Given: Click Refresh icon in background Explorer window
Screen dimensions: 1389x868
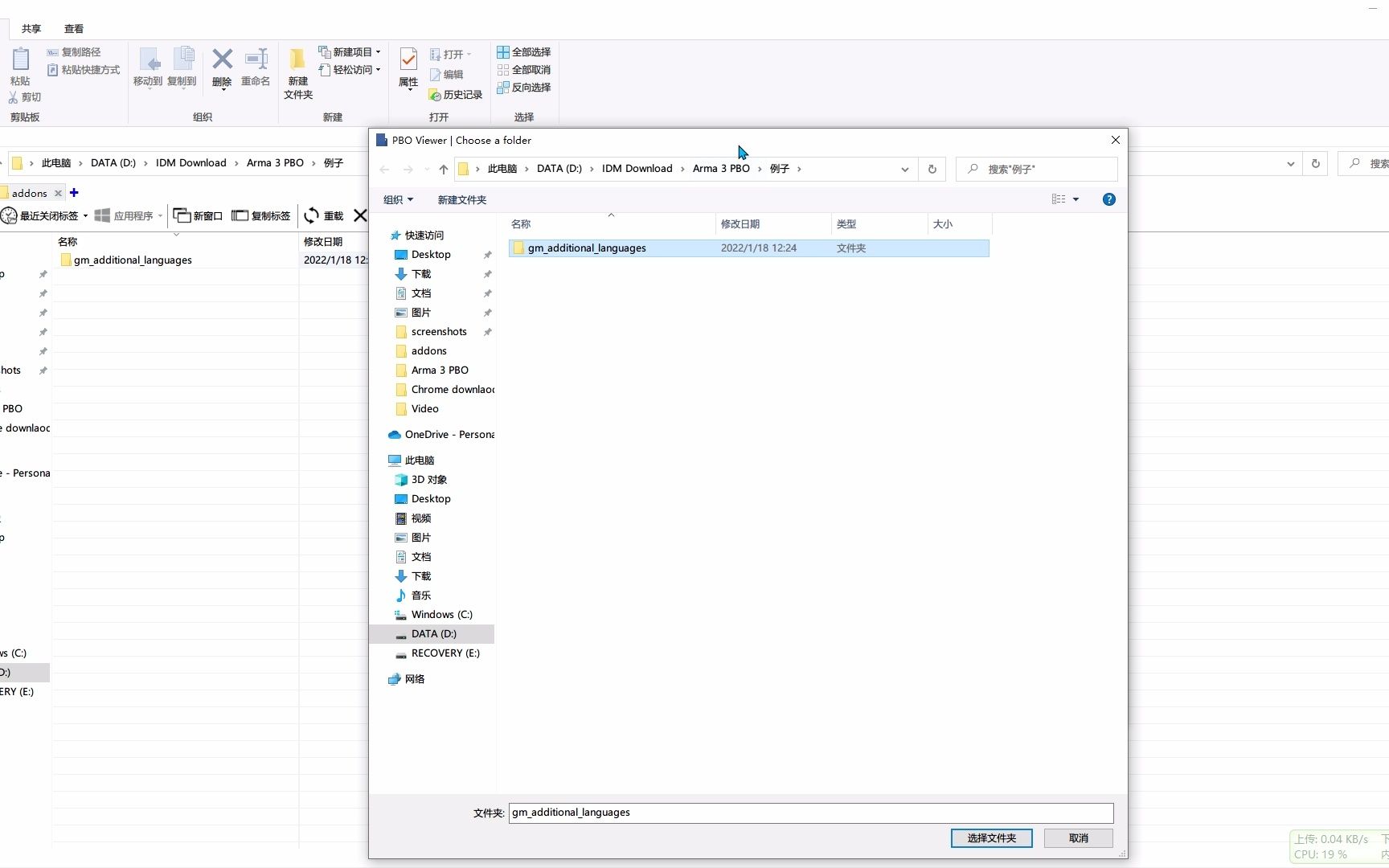Looking at the screenshot, I should [x=1316, y=163].
